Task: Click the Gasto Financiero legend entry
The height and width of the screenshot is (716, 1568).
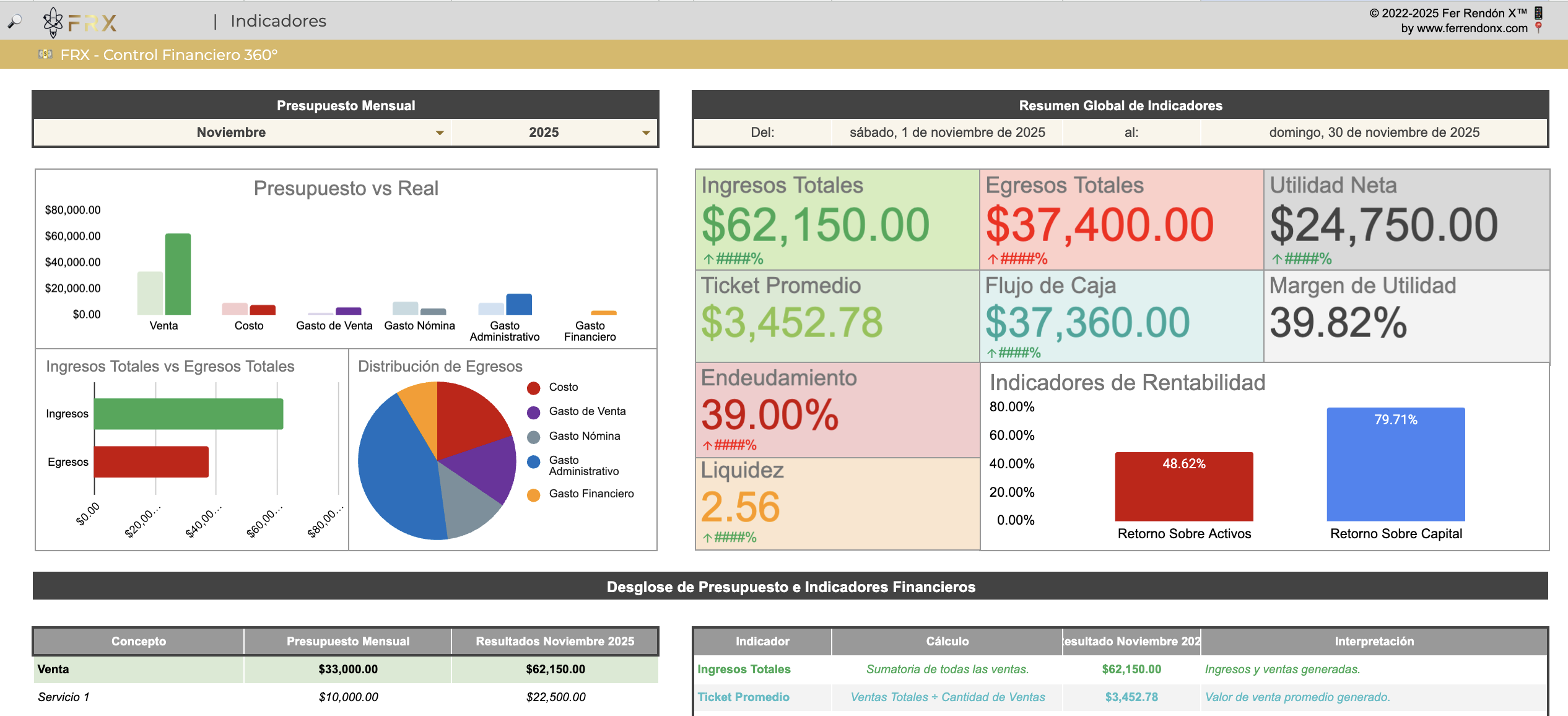Action: 591,494
